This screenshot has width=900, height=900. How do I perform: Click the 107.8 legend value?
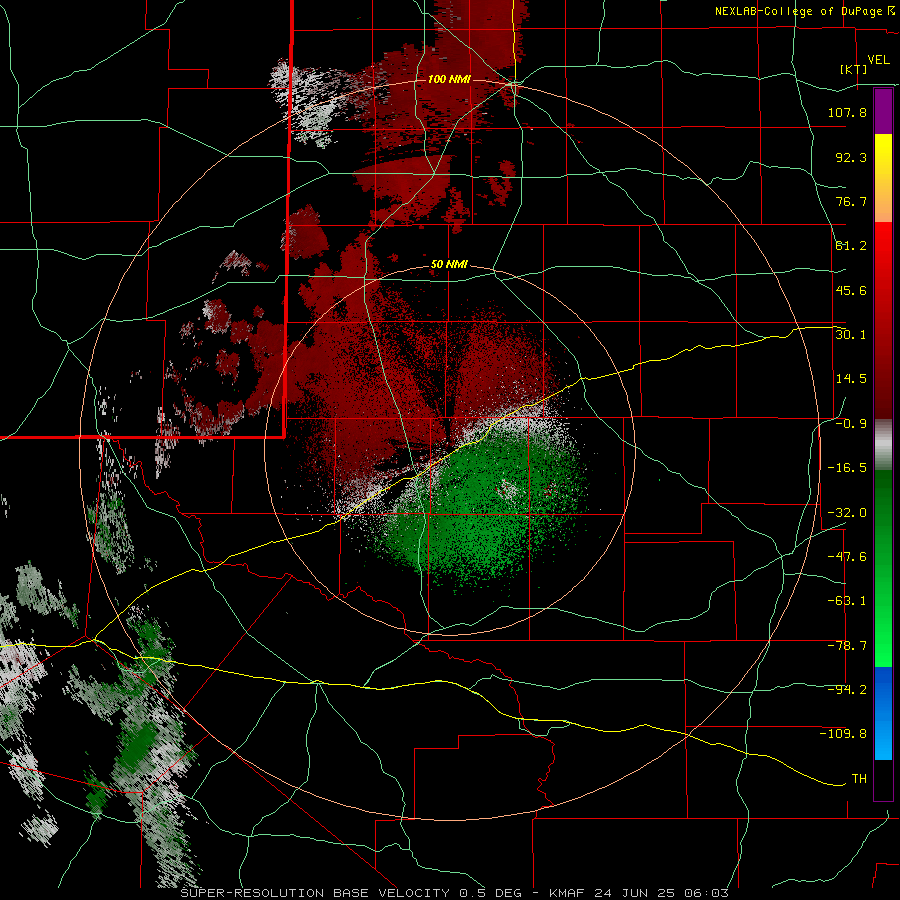click(x=847, y=112)
